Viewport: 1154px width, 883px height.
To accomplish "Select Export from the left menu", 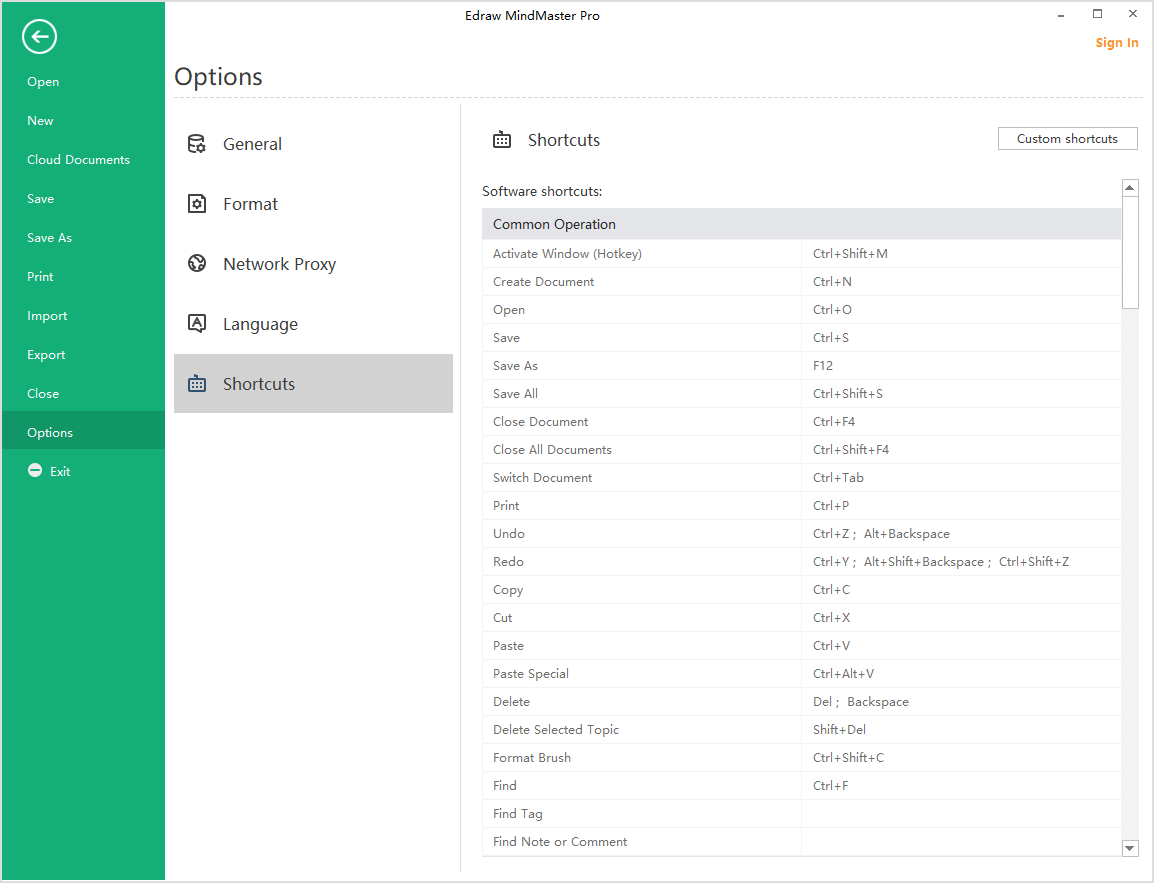I will pyautogui.click(x=46, y=355).
